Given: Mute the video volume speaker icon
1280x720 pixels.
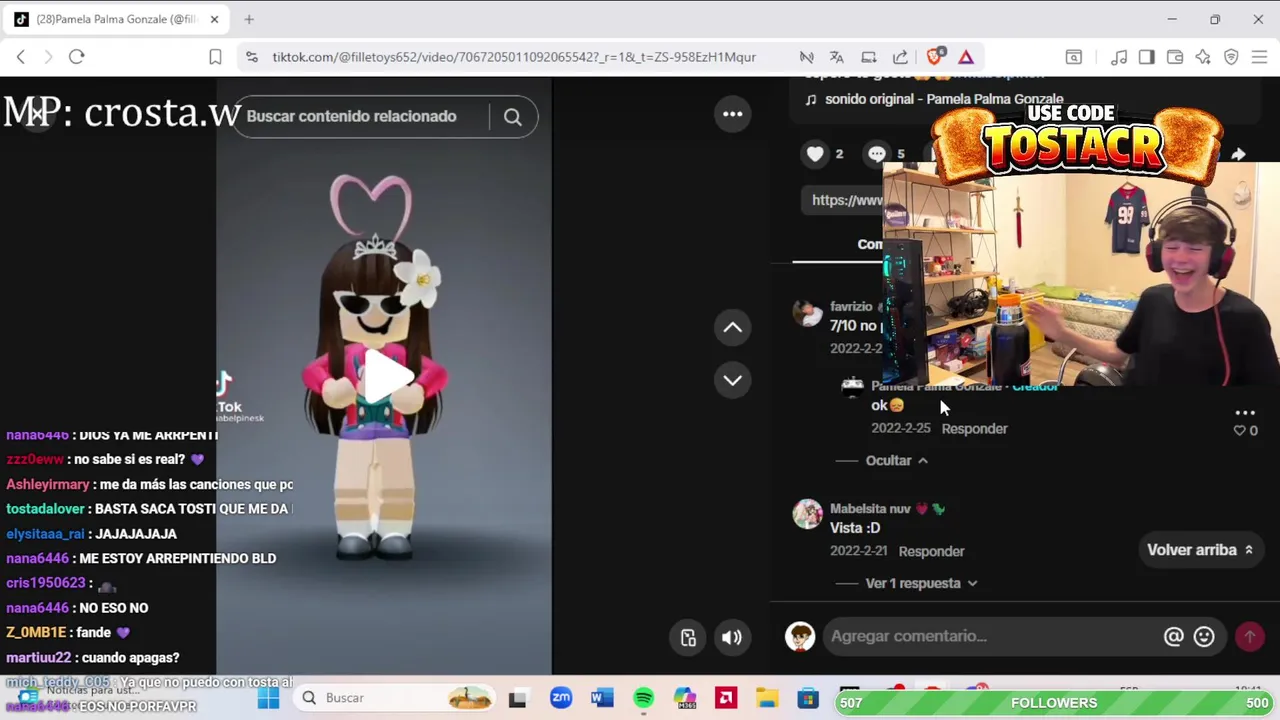Looking at the screenshot, I should [732, 638].
